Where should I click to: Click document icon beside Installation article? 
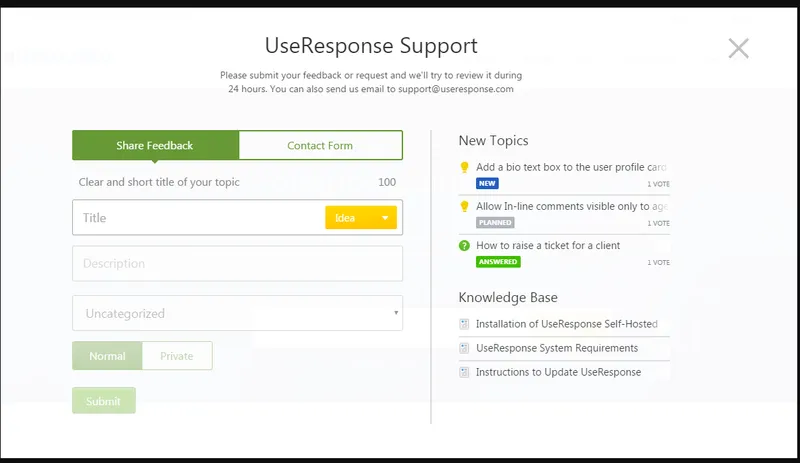(x=464, y=324)
